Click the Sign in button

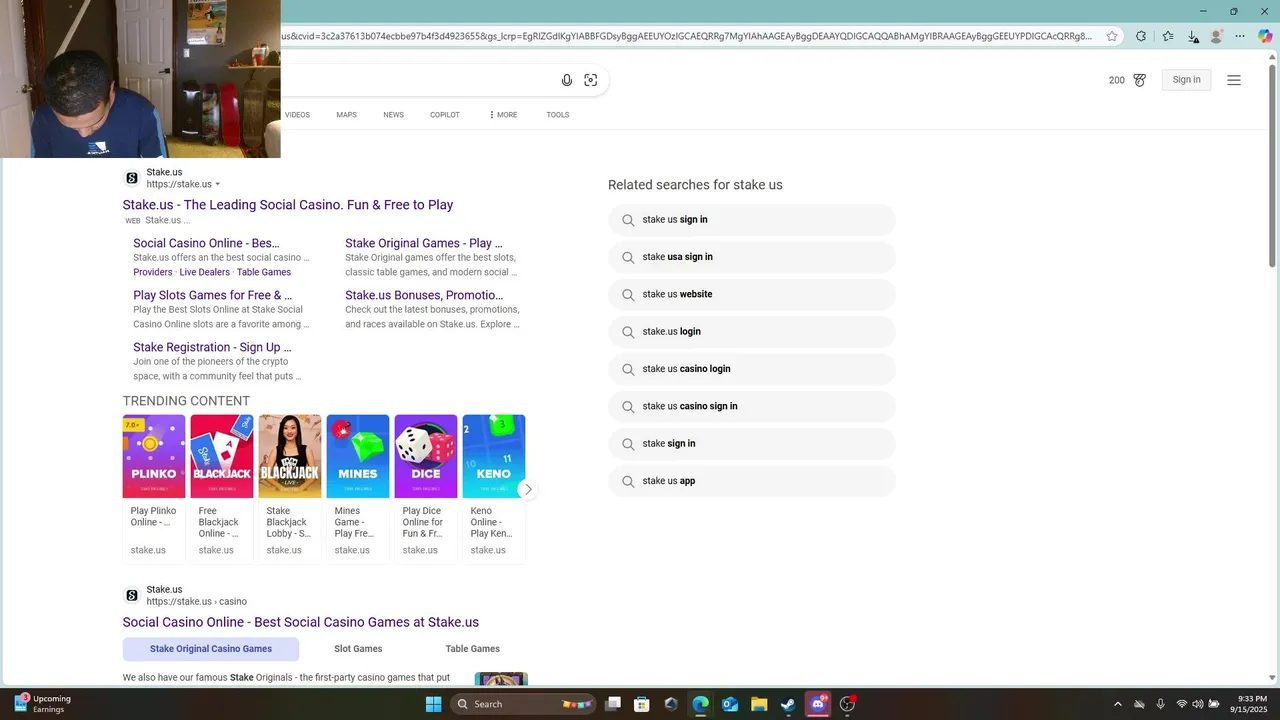tap(1186, 80)
